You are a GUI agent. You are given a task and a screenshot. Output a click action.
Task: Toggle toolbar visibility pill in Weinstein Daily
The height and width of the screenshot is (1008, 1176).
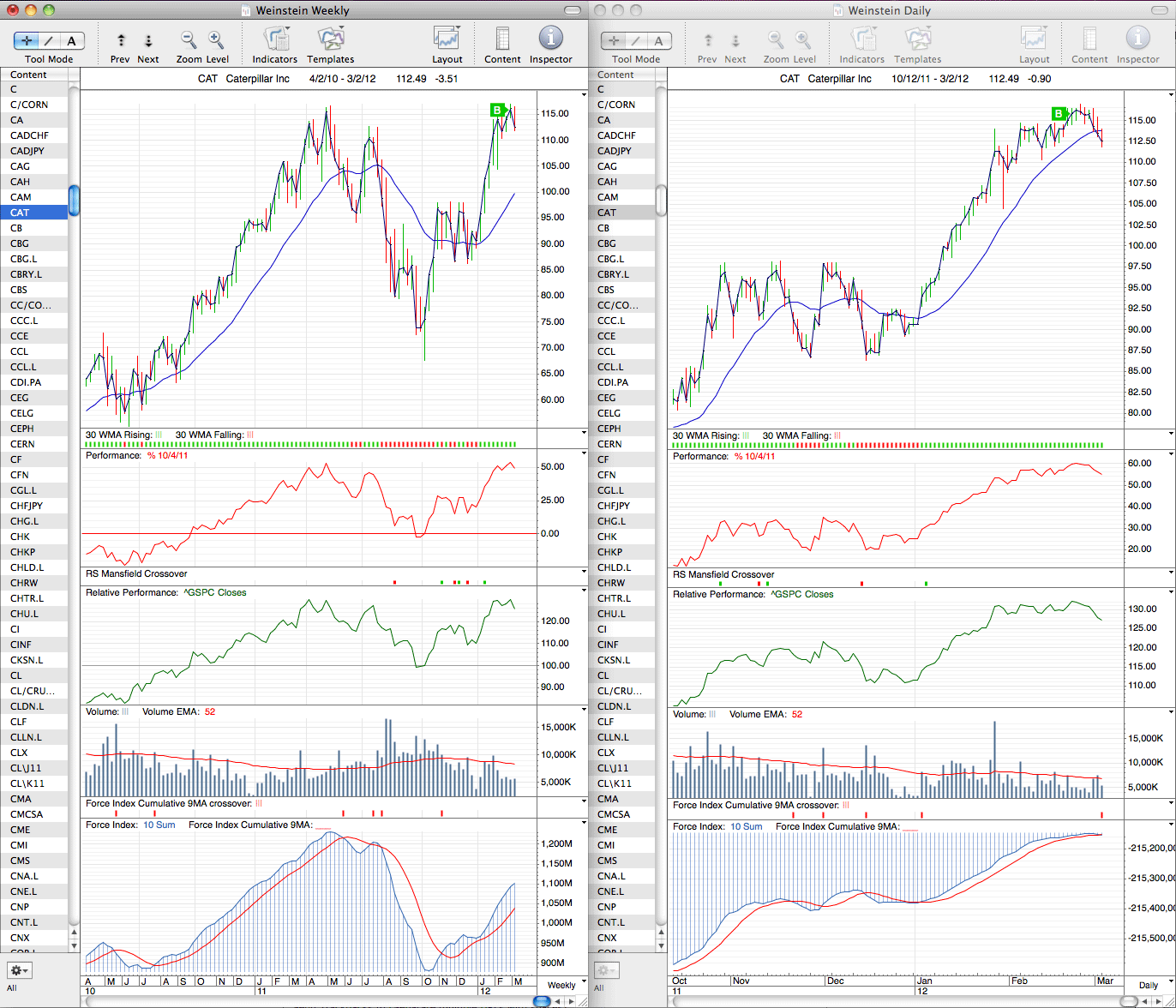1160,10
